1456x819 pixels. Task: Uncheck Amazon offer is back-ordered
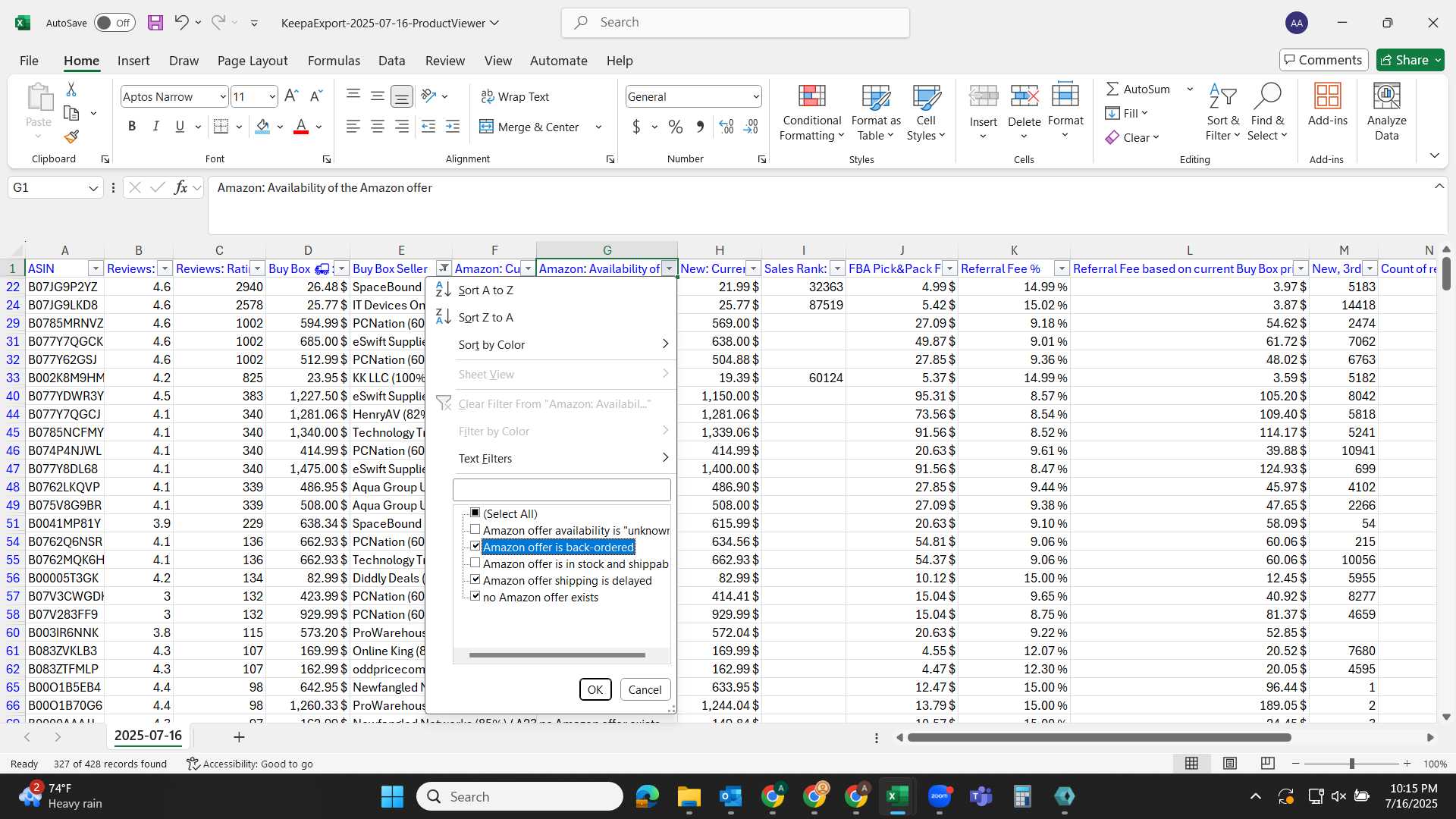(x=475, y=547)
